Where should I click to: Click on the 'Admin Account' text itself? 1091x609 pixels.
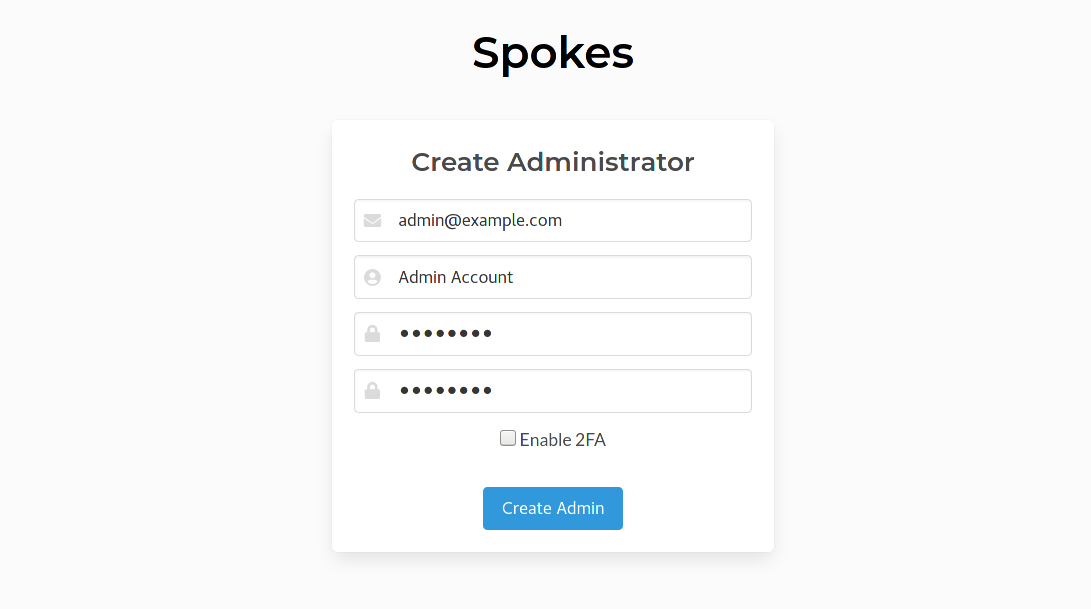456,277
